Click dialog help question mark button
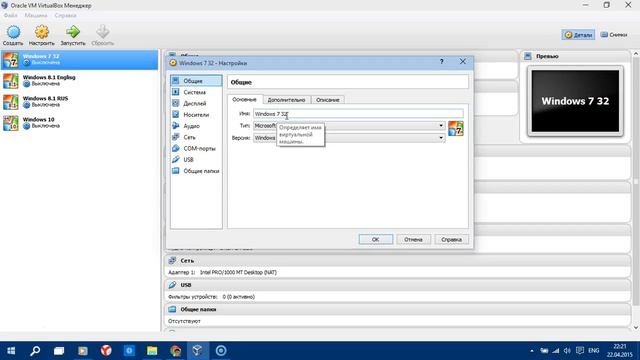This screenshot has height=360, width=640. 441,62
